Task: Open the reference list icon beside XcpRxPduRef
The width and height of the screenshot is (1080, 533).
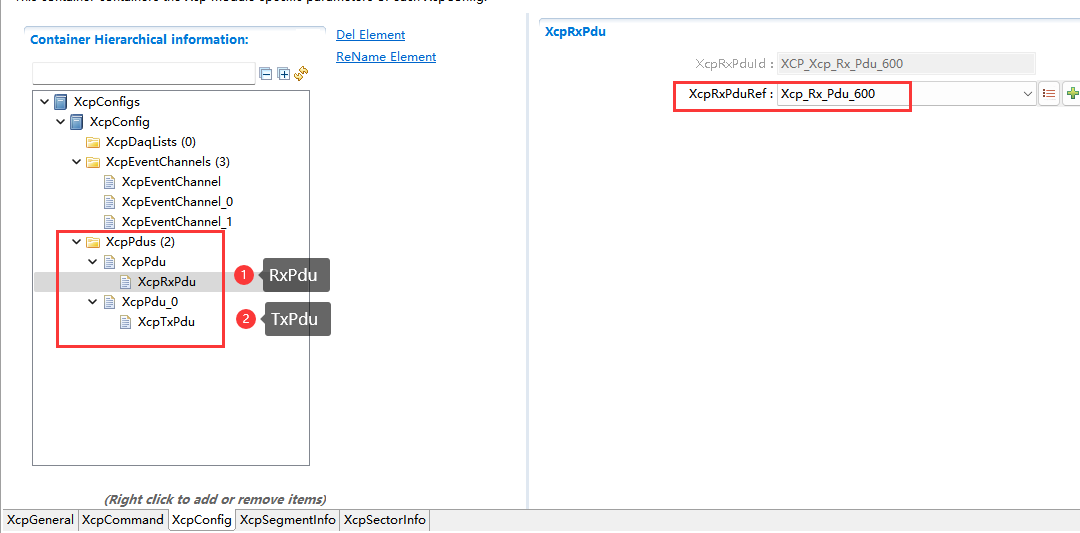Action: click(x=1049, y=94)
